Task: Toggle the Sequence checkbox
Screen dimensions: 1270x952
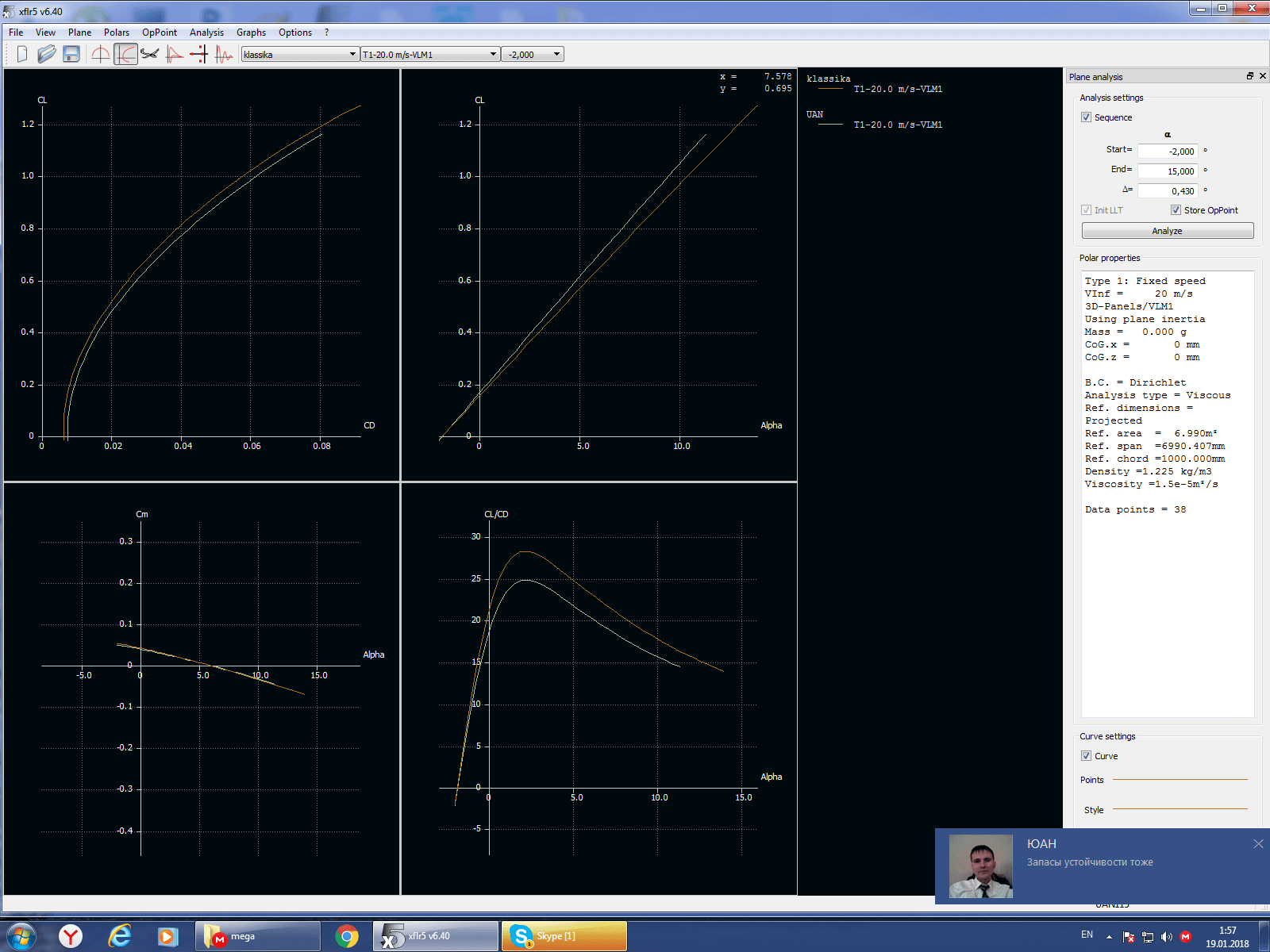Action: tap(1086, 117)
